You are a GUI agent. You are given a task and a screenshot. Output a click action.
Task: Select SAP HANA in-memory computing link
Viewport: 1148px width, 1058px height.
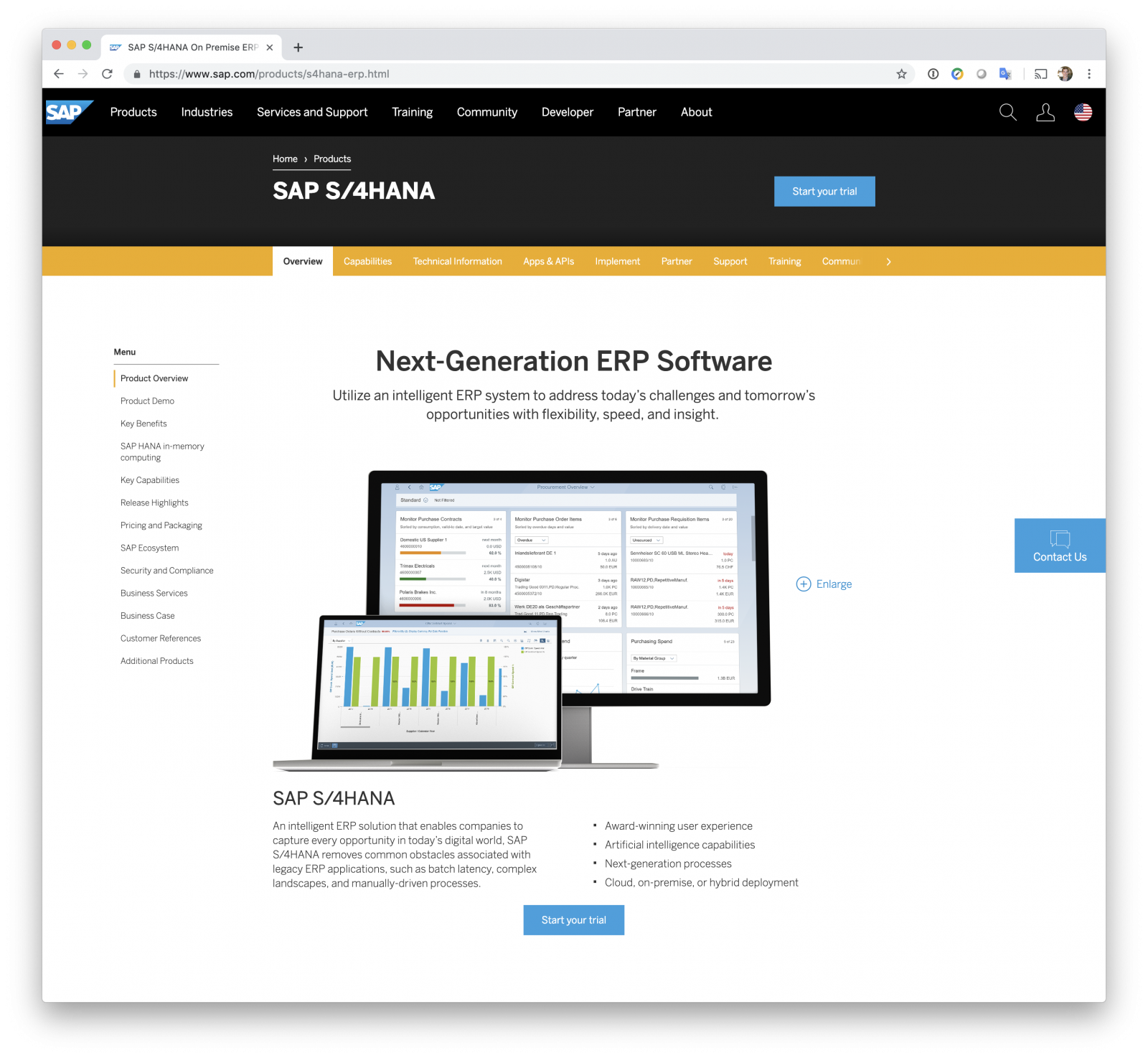point(162,451)
